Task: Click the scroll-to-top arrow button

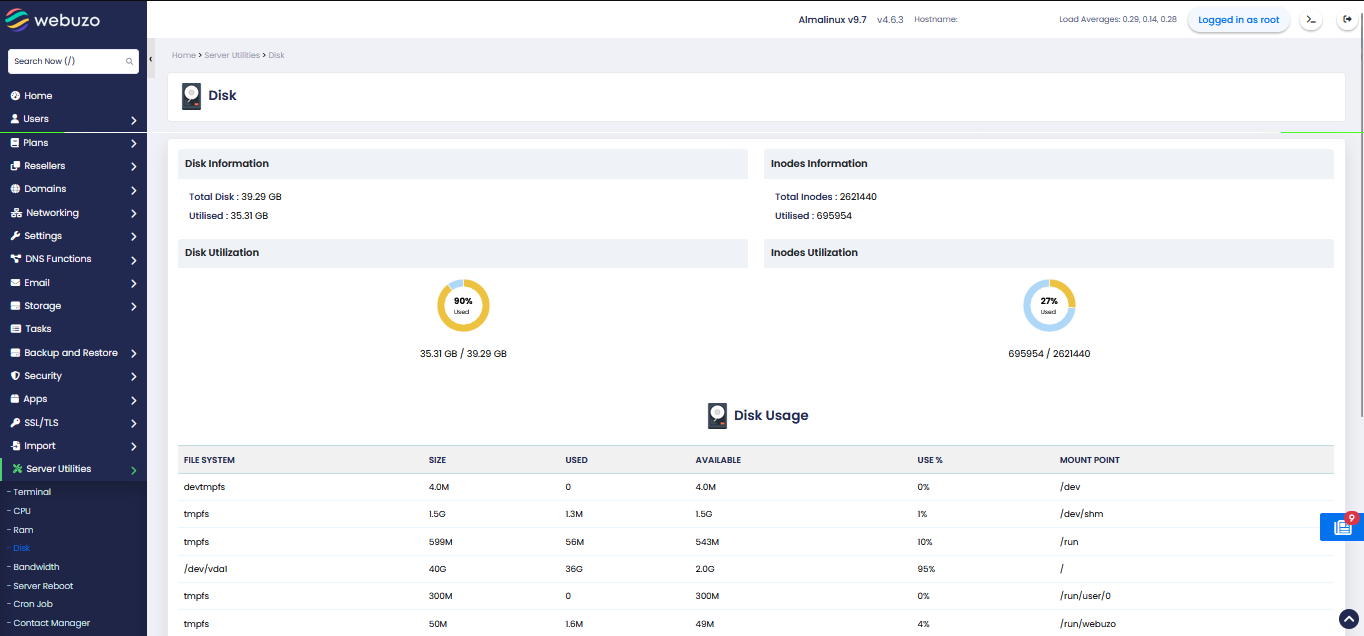Action: coord(1349,619)
